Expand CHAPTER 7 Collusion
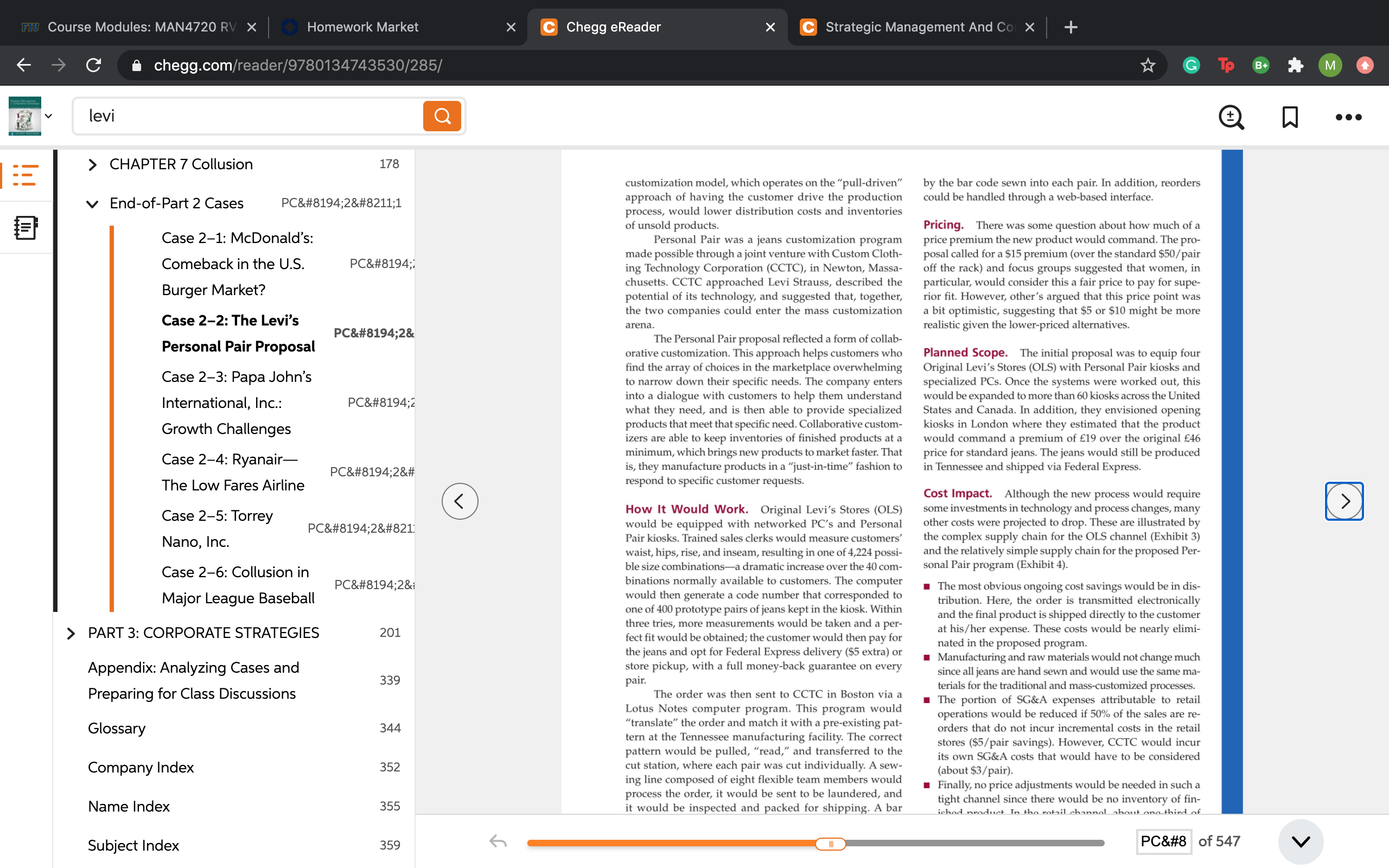1389x868 pixels. tap(92, 165)
